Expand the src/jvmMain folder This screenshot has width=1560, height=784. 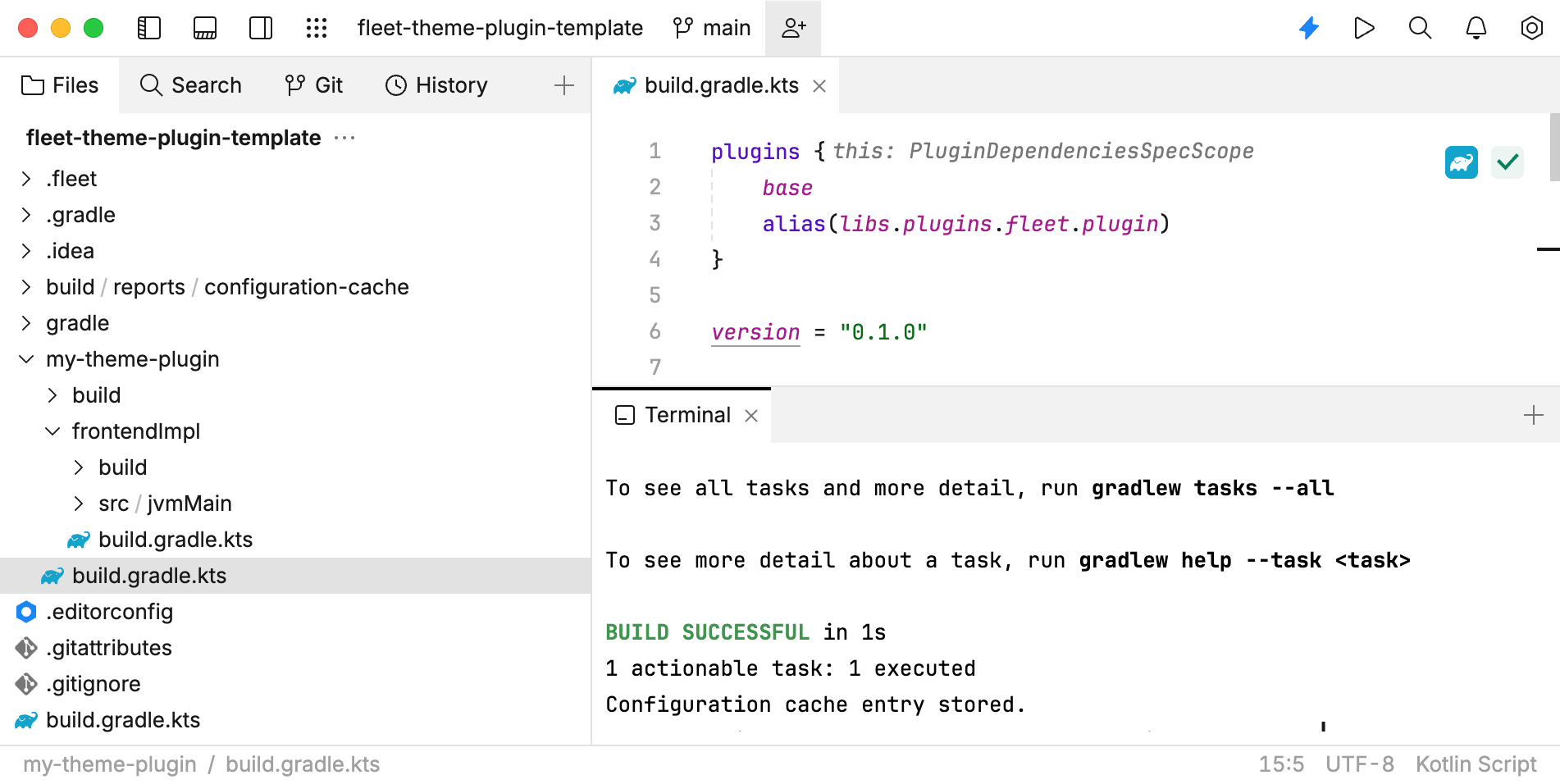(80, 503)
